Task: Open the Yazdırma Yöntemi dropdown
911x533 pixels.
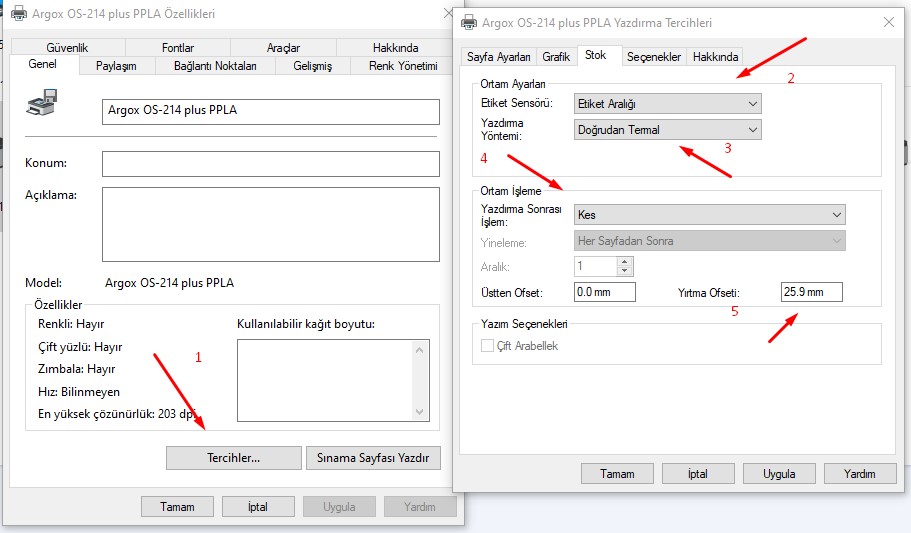Action: point(668,130)
